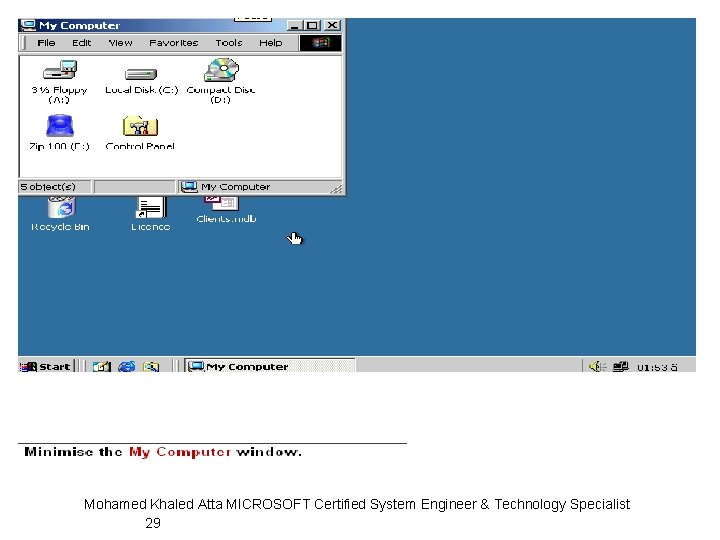The image size is (720, 540).
Task: Select the Licence shortcut on desktop
Action: coord(151,208)
